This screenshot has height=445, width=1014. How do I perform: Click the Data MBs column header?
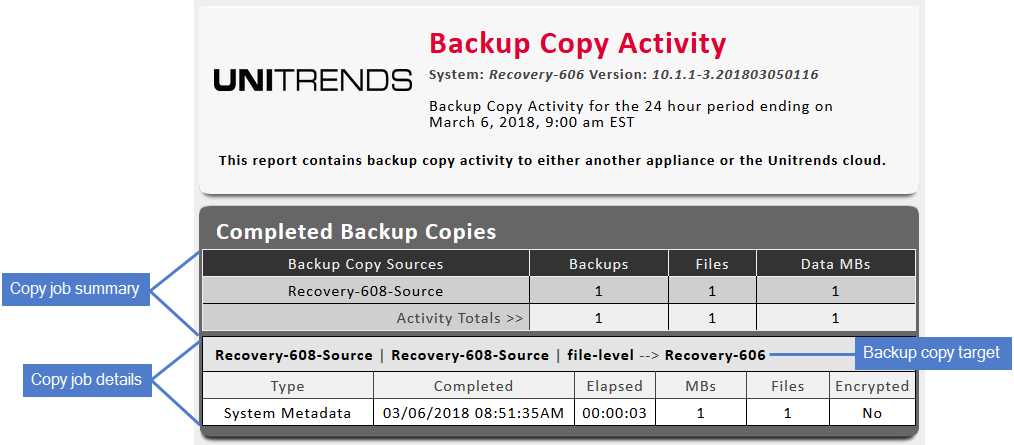836,264
